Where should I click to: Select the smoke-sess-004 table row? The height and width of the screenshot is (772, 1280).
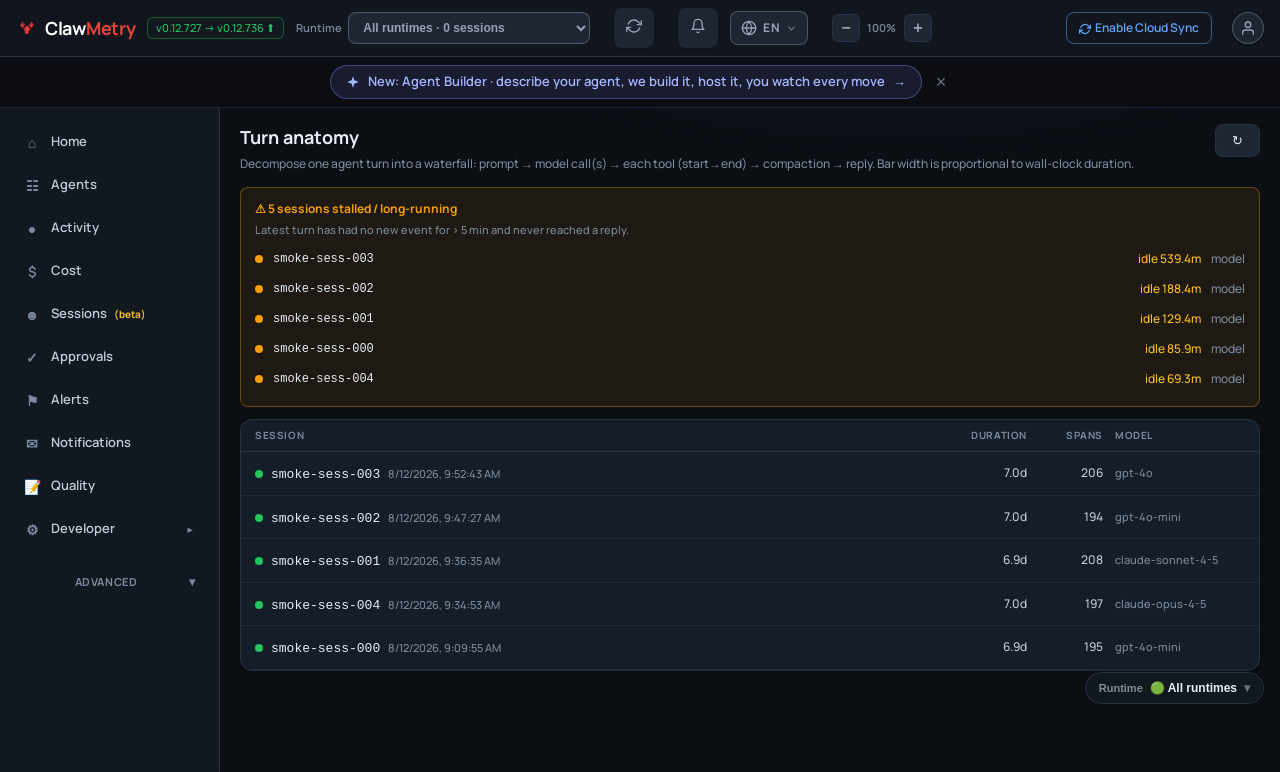tap(750, 604)
